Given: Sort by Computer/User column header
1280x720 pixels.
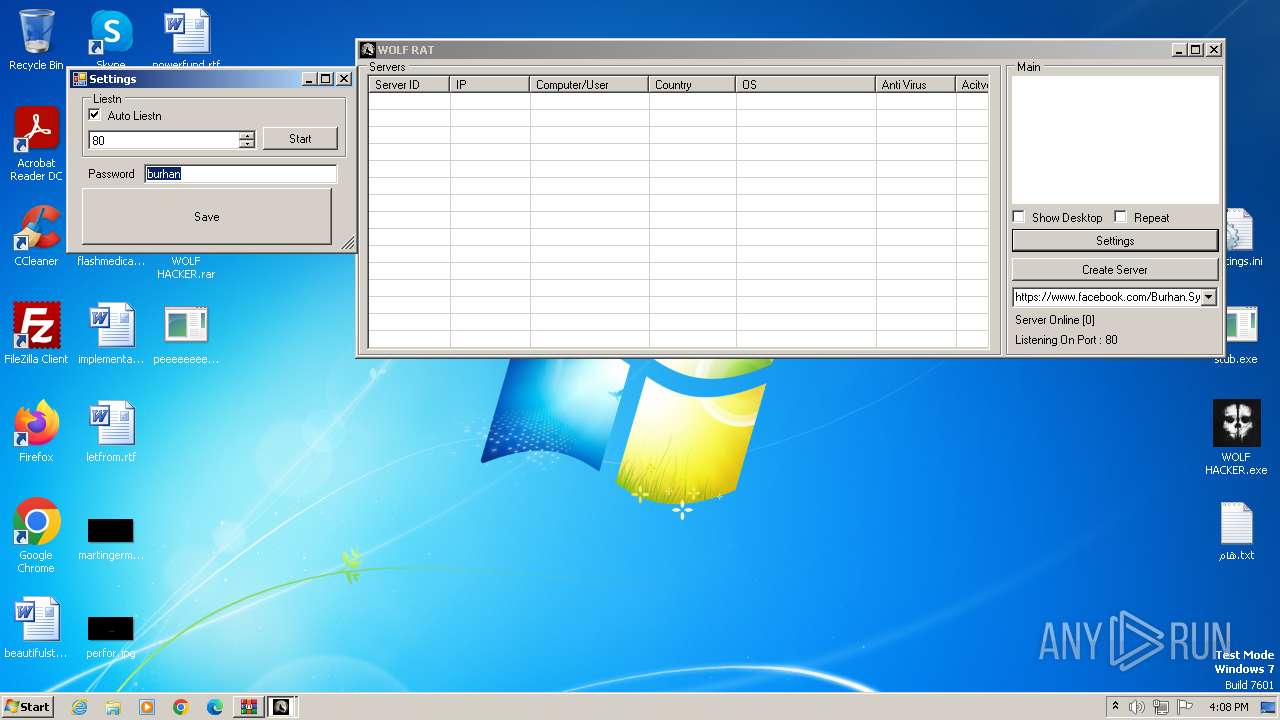Looking at the screenshot, I should tap(589, 85).
